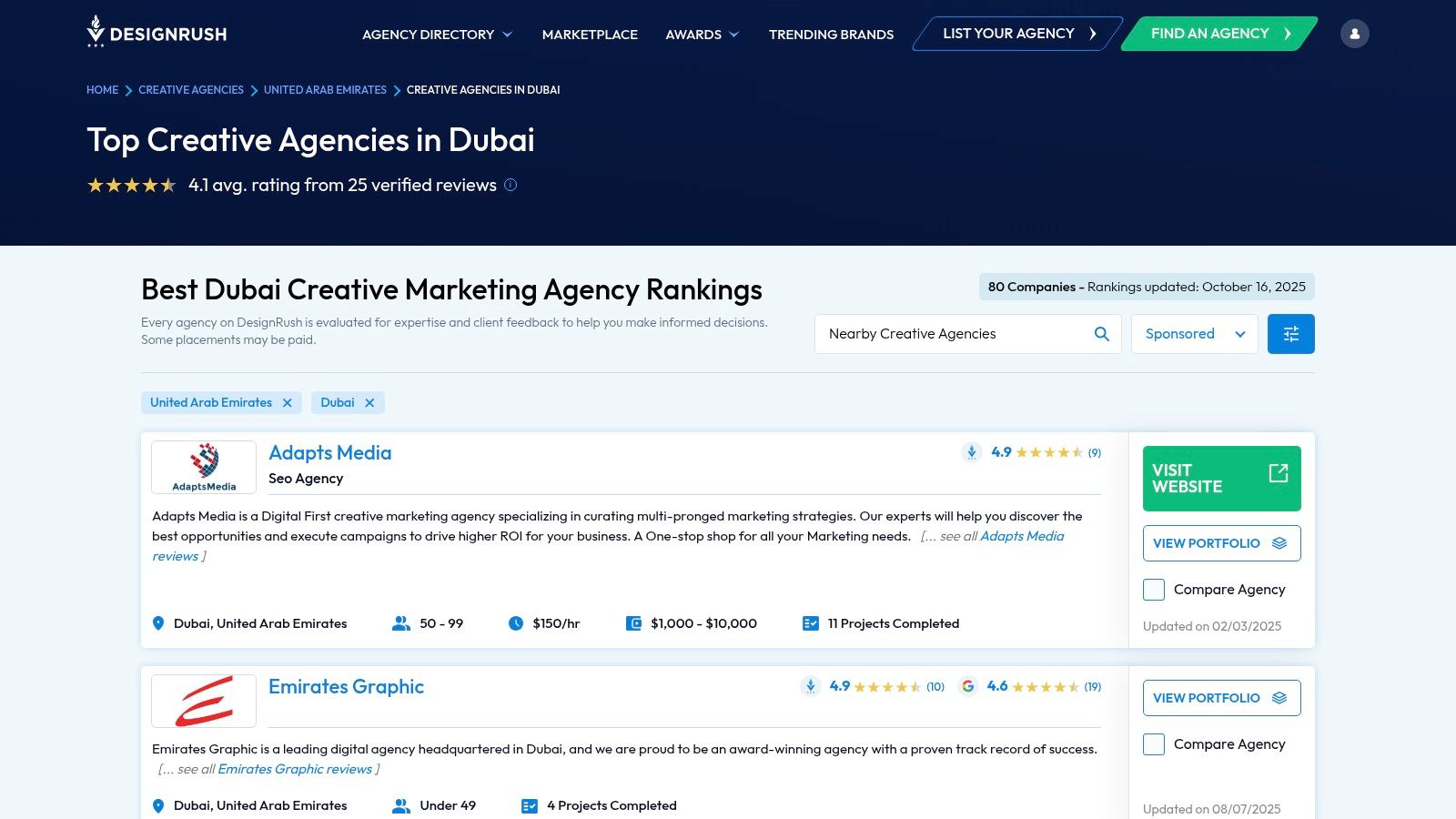Click the Emirates Graphic logo thumbnail
1456x819 pixels.
coord(204,701)
